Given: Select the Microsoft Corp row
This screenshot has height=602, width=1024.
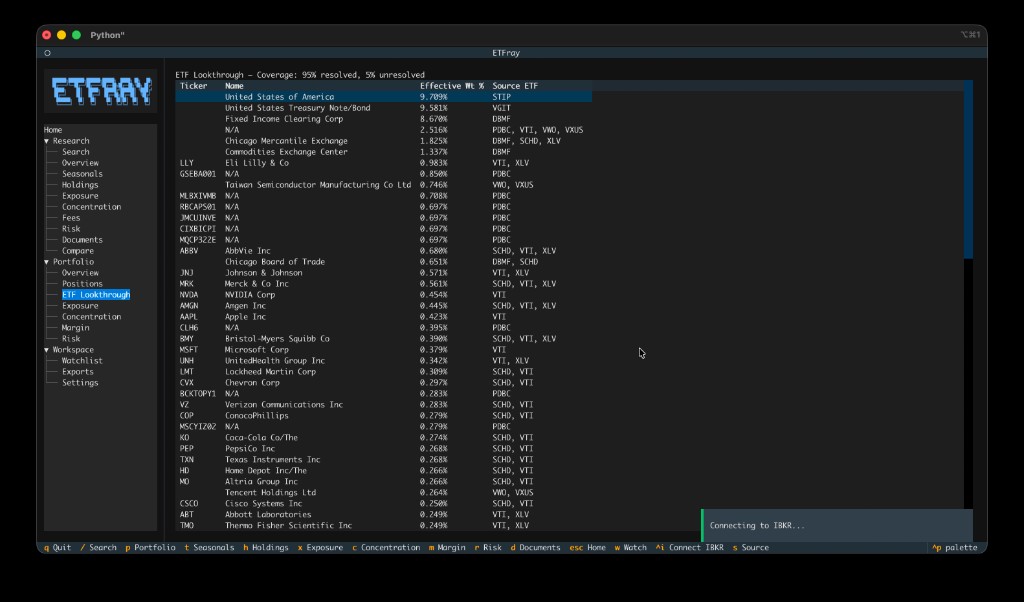Looking at the screenshot, I should click(383, 349).
